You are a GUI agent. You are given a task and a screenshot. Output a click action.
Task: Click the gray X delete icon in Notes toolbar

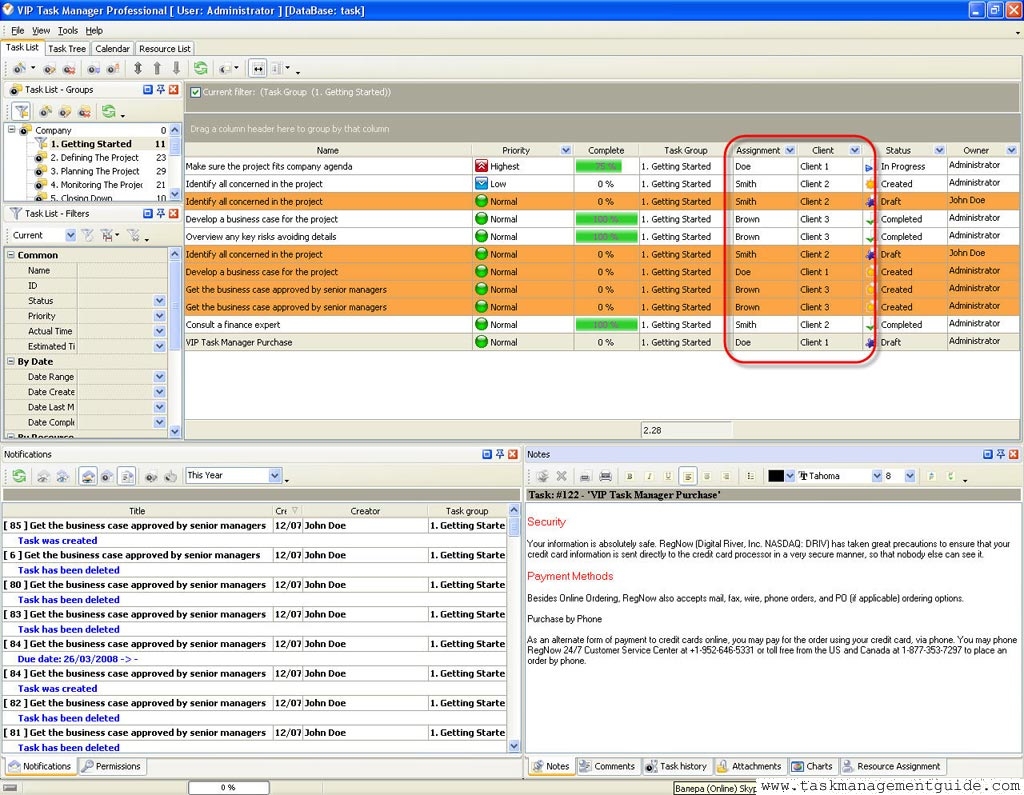pyautogui.click(x=561, y=476)
